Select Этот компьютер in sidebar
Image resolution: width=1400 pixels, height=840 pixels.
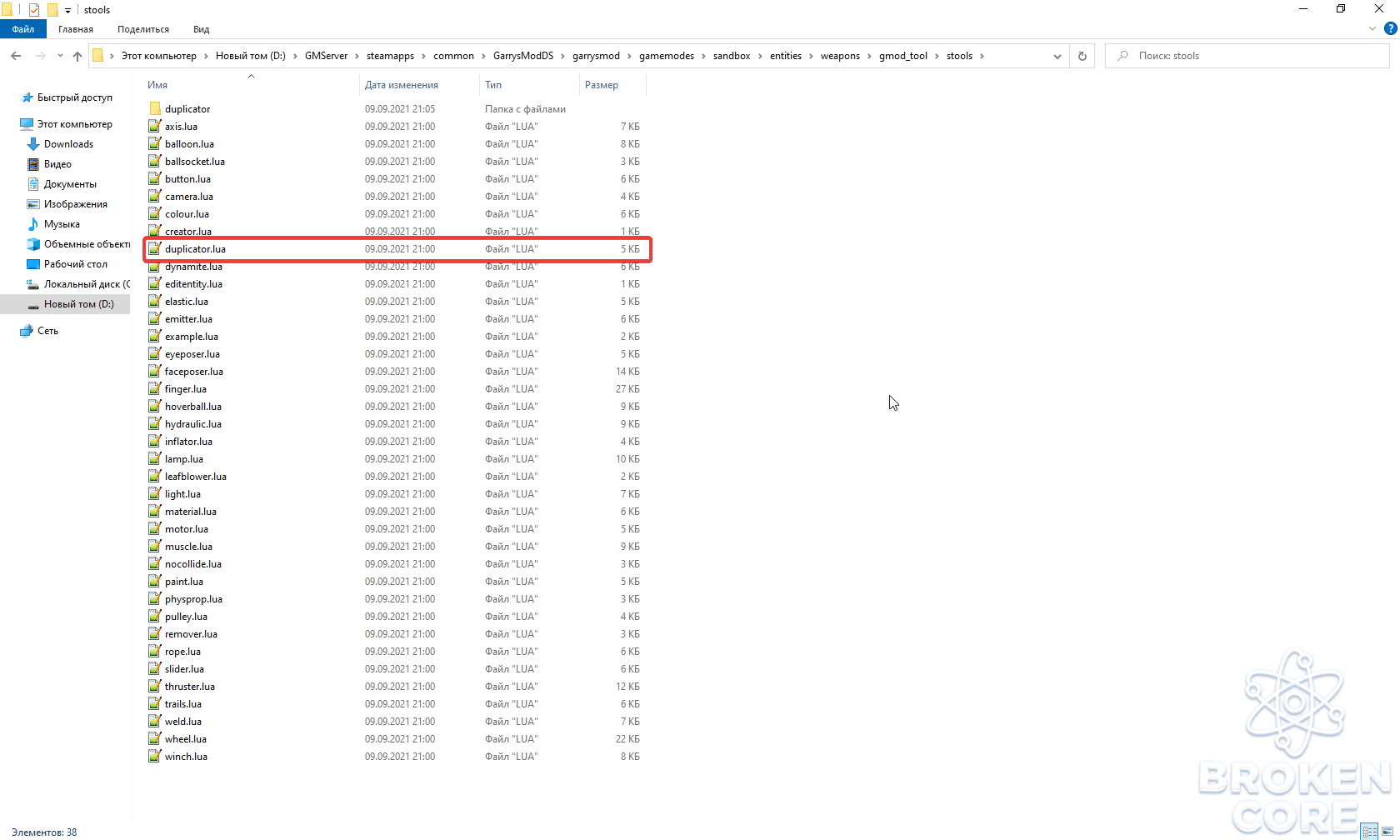tap(74, 124)
